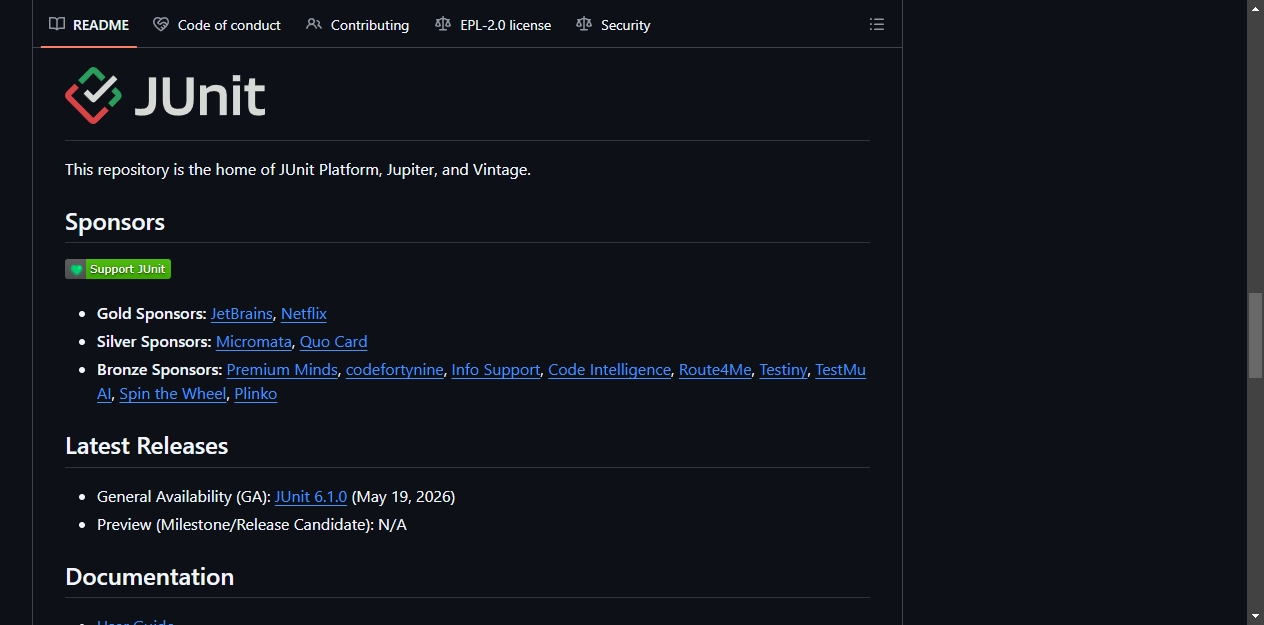Open the Code Intelligence sponsor link
1264x625 pixels.
[x=610, y=370]
